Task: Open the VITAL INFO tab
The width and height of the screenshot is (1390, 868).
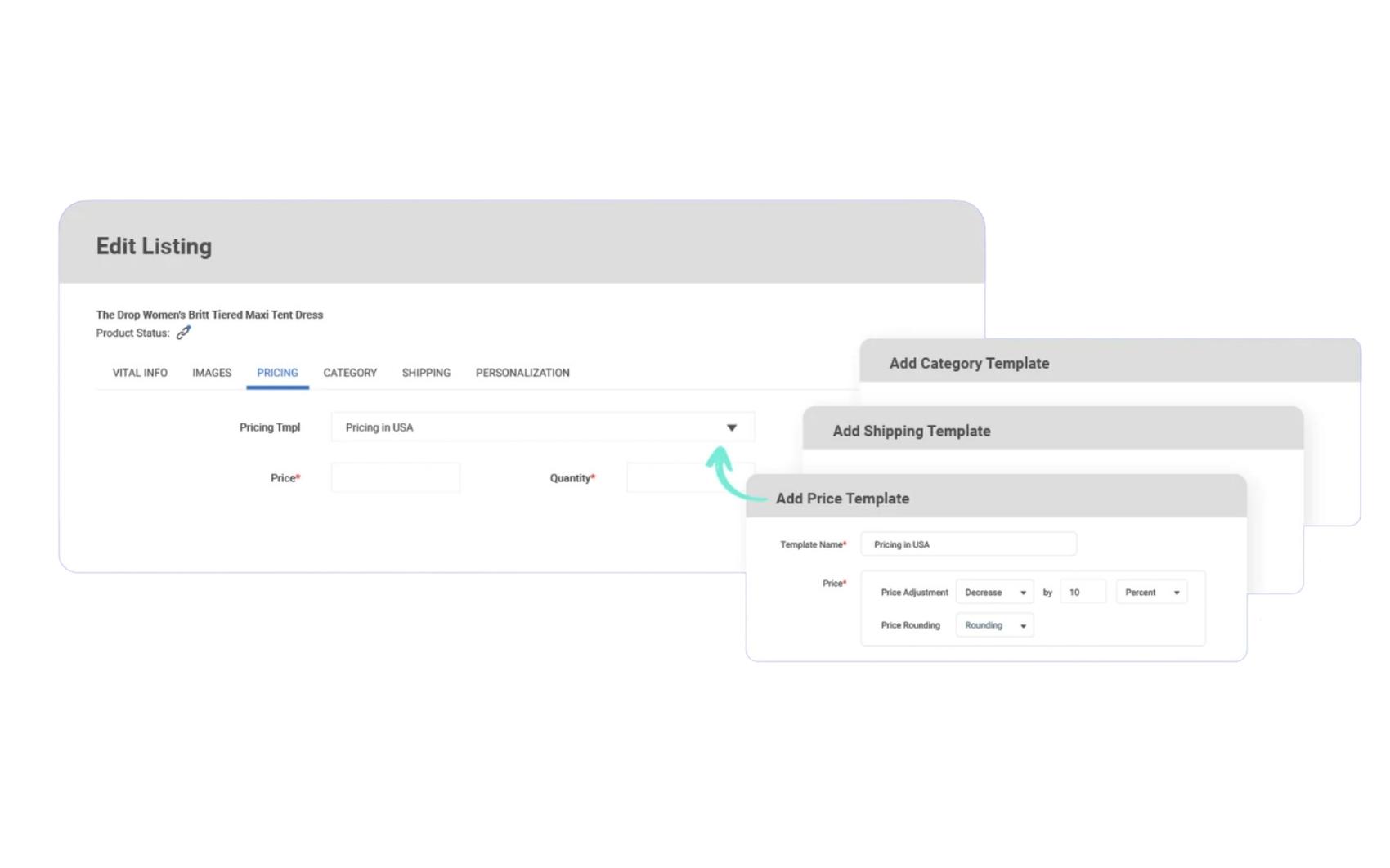Action: [x=140, y=373]
